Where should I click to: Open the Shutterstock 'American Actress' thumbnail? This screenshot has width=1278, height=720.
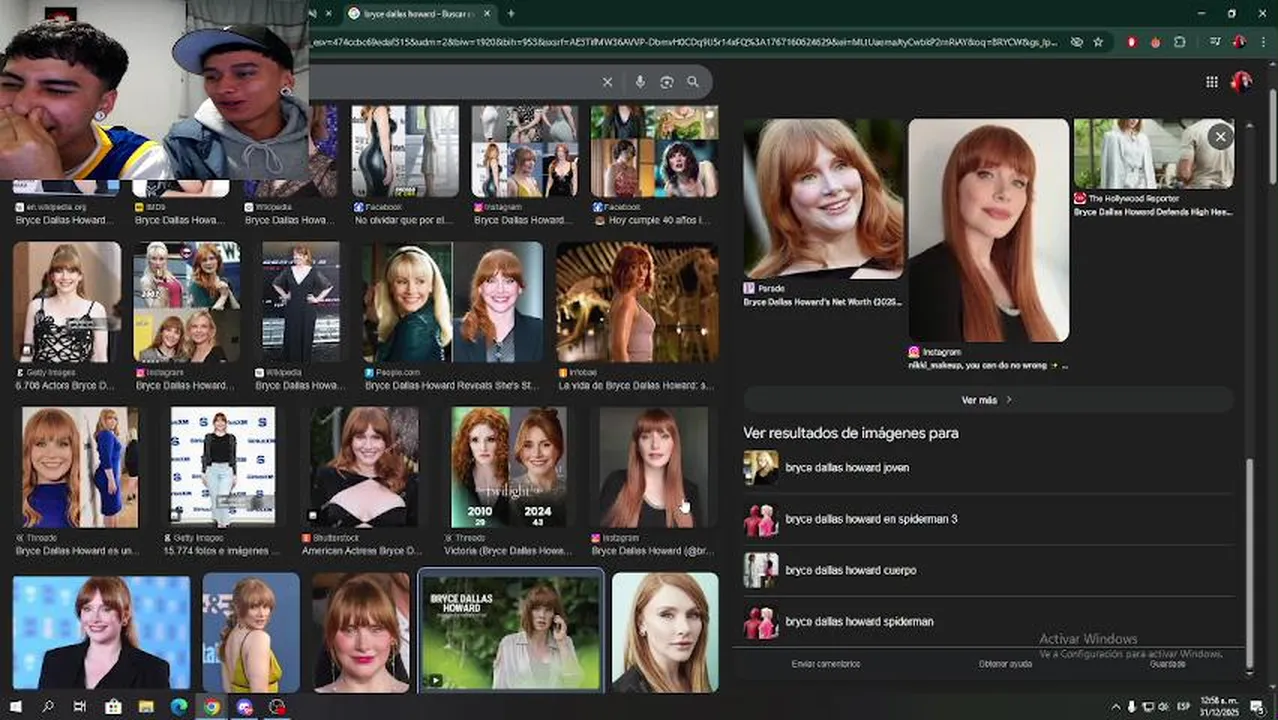coord(363,467)
